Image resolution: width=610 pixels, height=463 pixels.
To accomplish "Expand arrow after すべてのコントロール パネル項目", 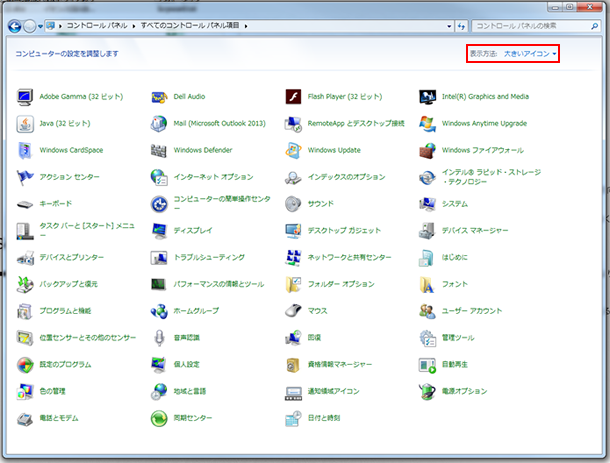I will pyautogui.click(x=246, y=26).
